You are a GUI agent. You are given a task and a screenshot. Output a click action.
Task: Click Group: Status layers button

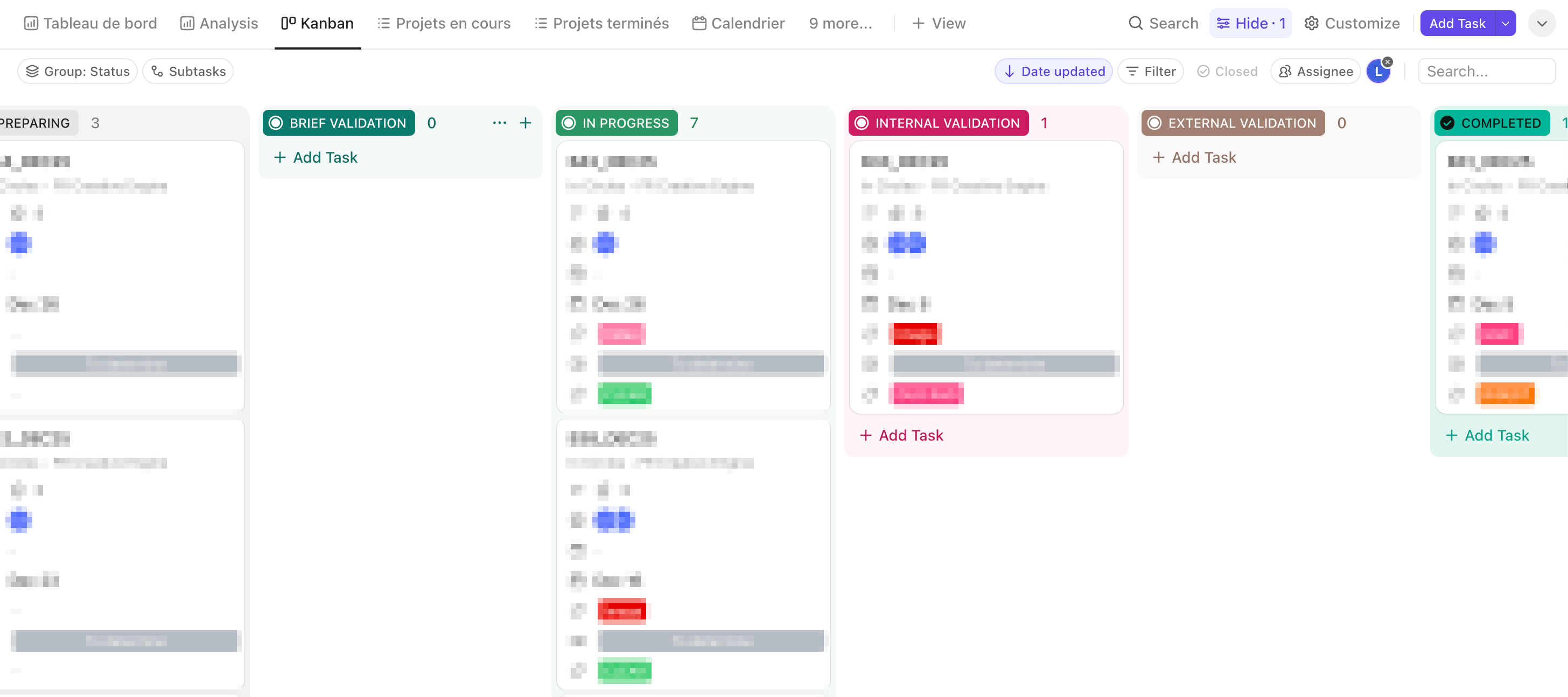78,71
